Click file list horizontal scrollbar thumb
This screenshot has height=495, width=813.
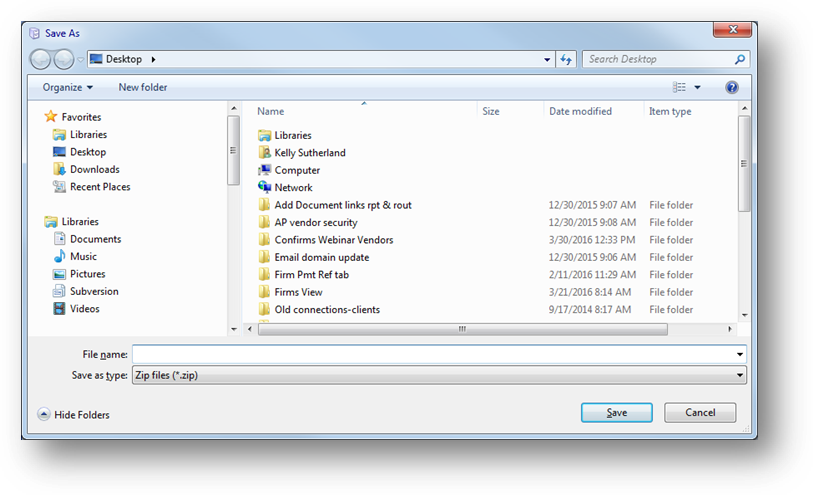coord(462,329)
